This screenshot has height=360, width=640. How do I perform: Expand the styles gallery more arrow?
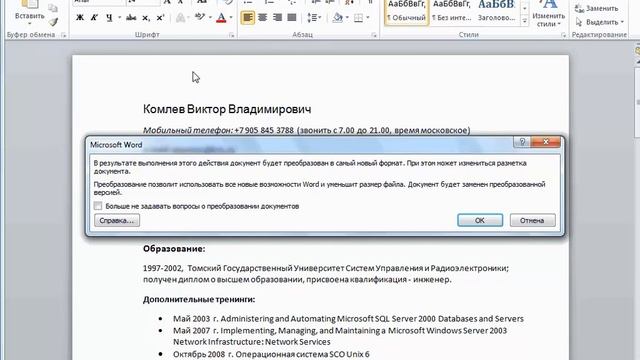[x=524, y=21]
